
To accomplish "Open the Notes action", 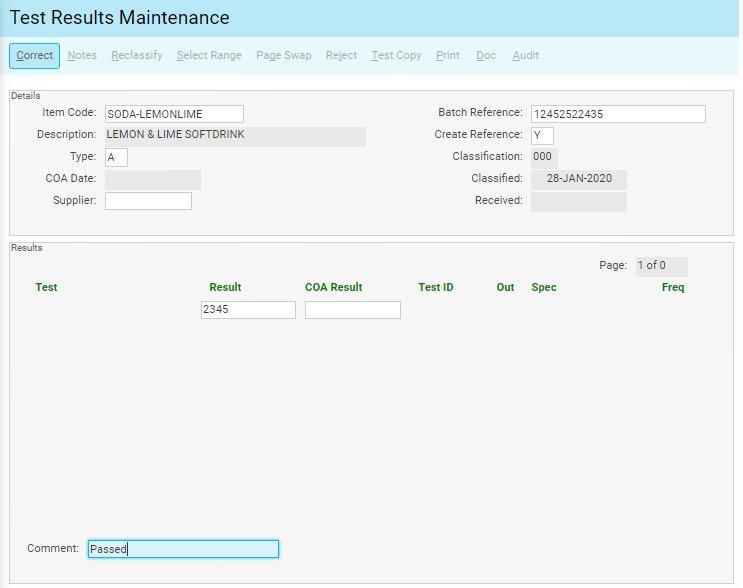I will point(82,55).
